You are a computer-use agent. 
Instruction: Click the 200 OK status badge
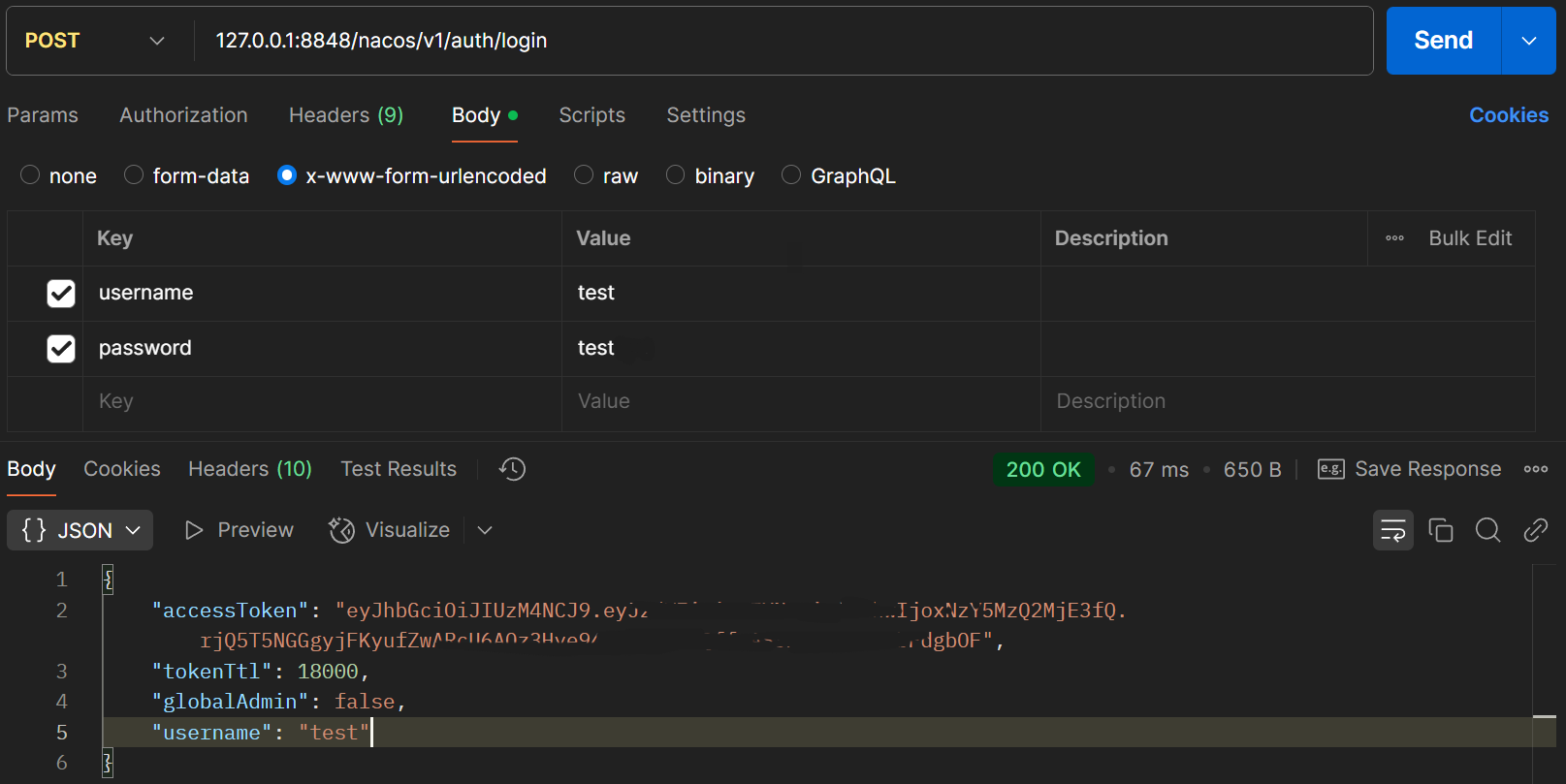(x=1043, y=469)
